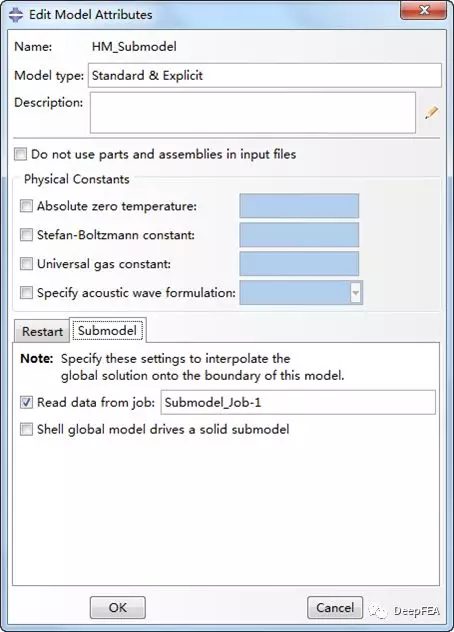Open acoustic wave formulation dropdown arrow
This screenshot has width=454, height=632.
point(356,293)
